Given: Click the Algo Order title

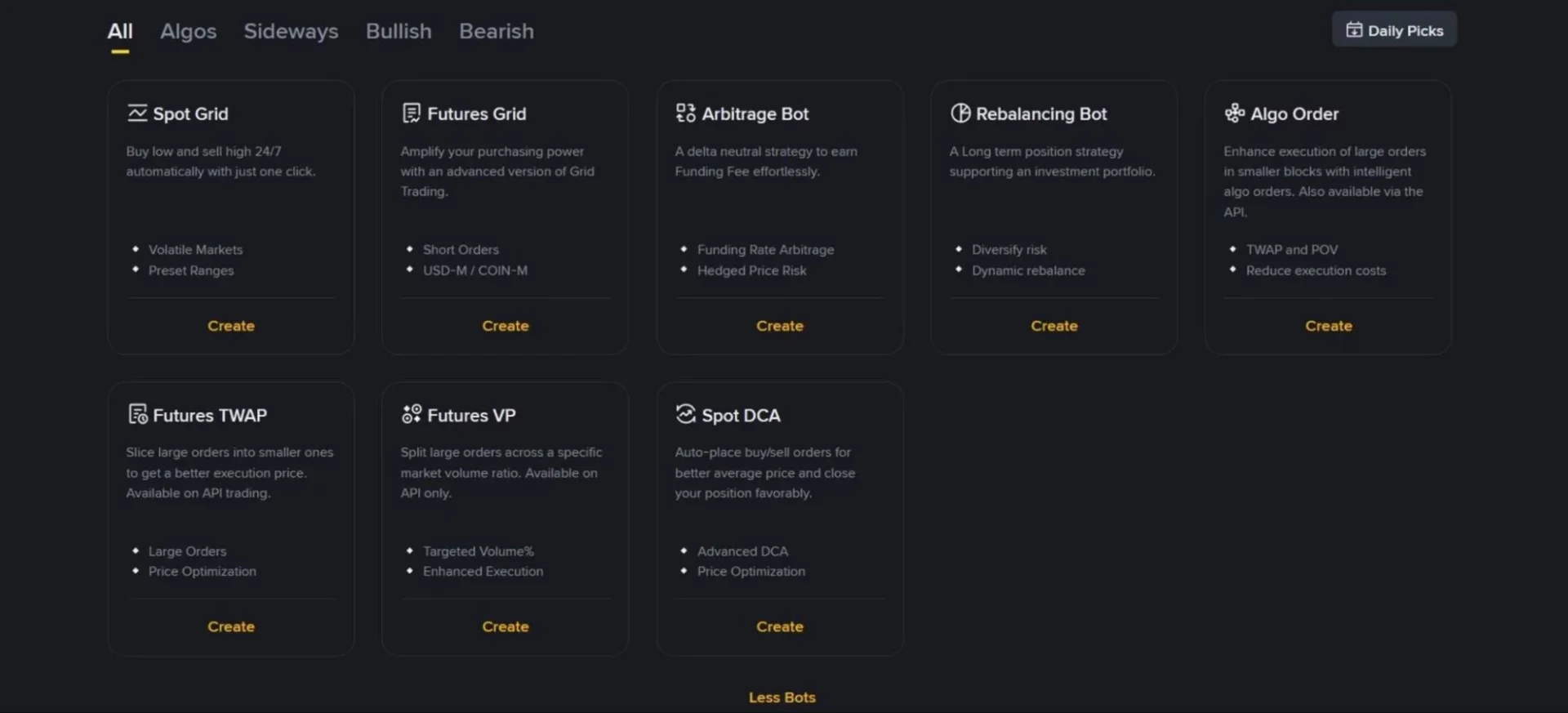Looking at the screenshot, I should click(x=1294, y=114).
